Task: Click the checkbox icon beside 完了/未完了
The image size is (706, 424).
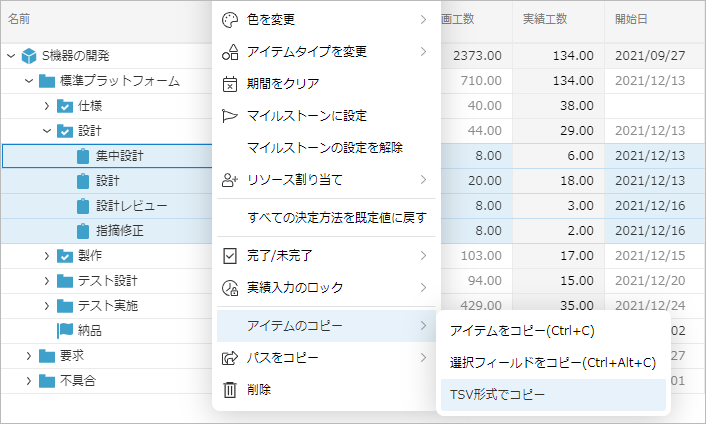Action: [x=230, y=255]
